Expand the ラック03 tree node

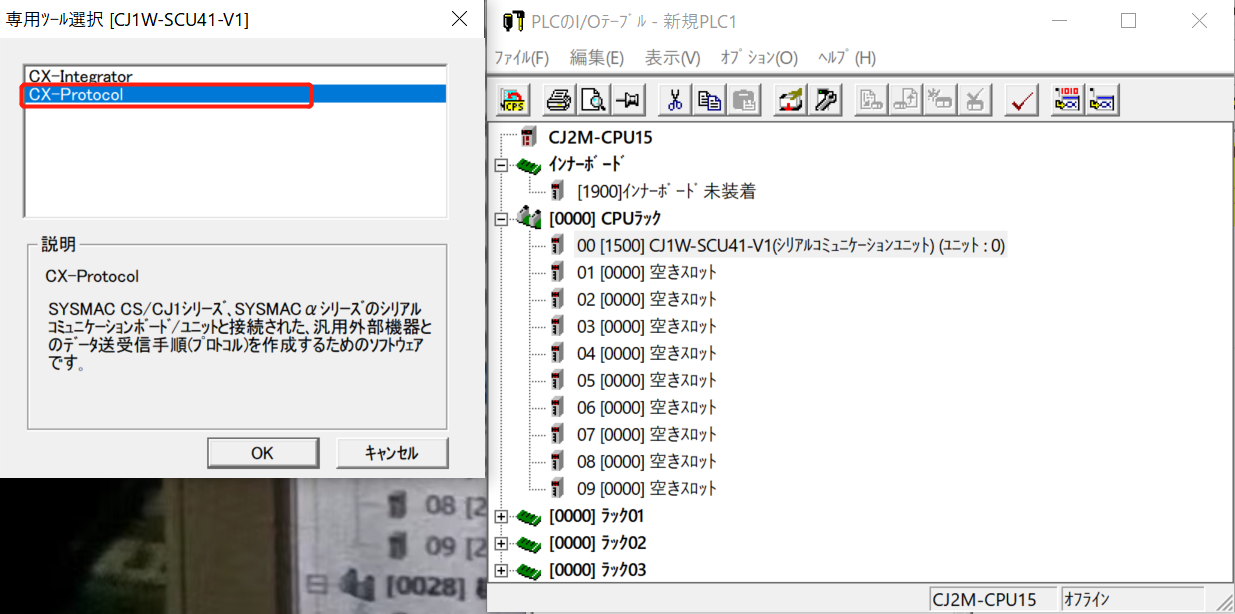[501, 570]
